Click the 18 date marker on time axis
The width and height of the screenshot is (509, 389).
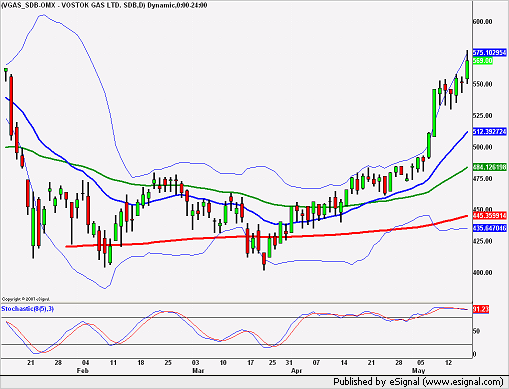click(141, 363)
